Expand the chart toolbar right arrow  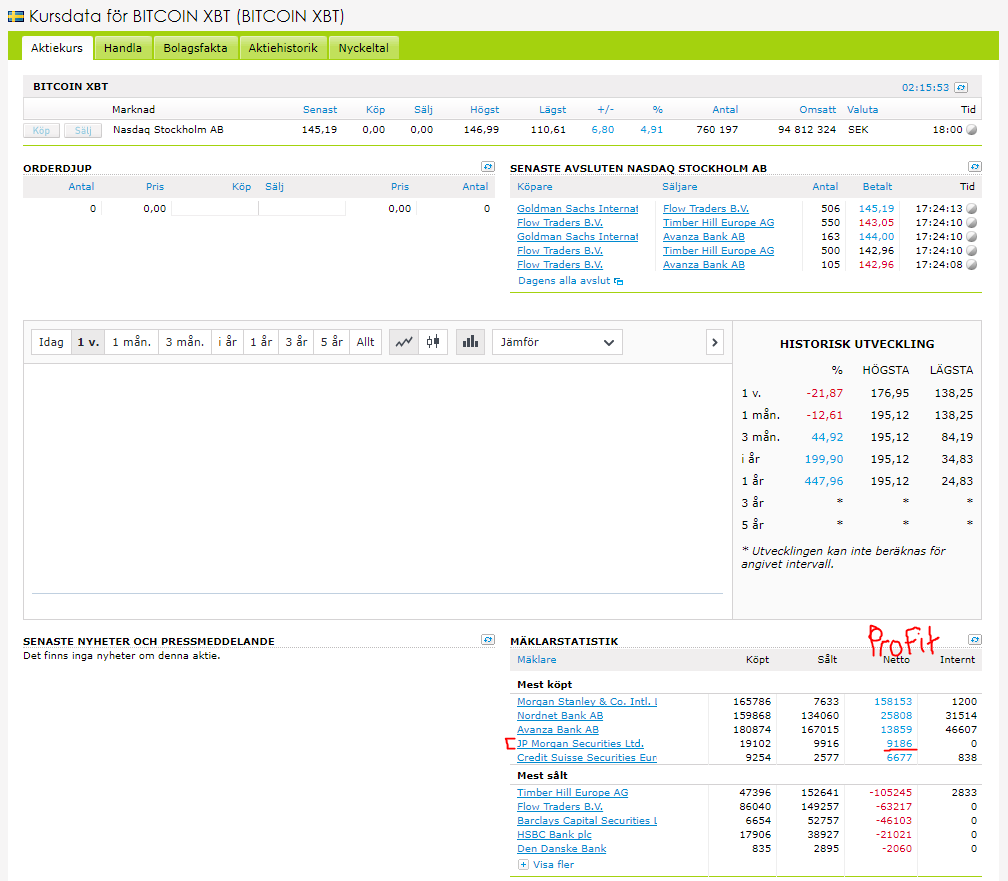(714, 342)
